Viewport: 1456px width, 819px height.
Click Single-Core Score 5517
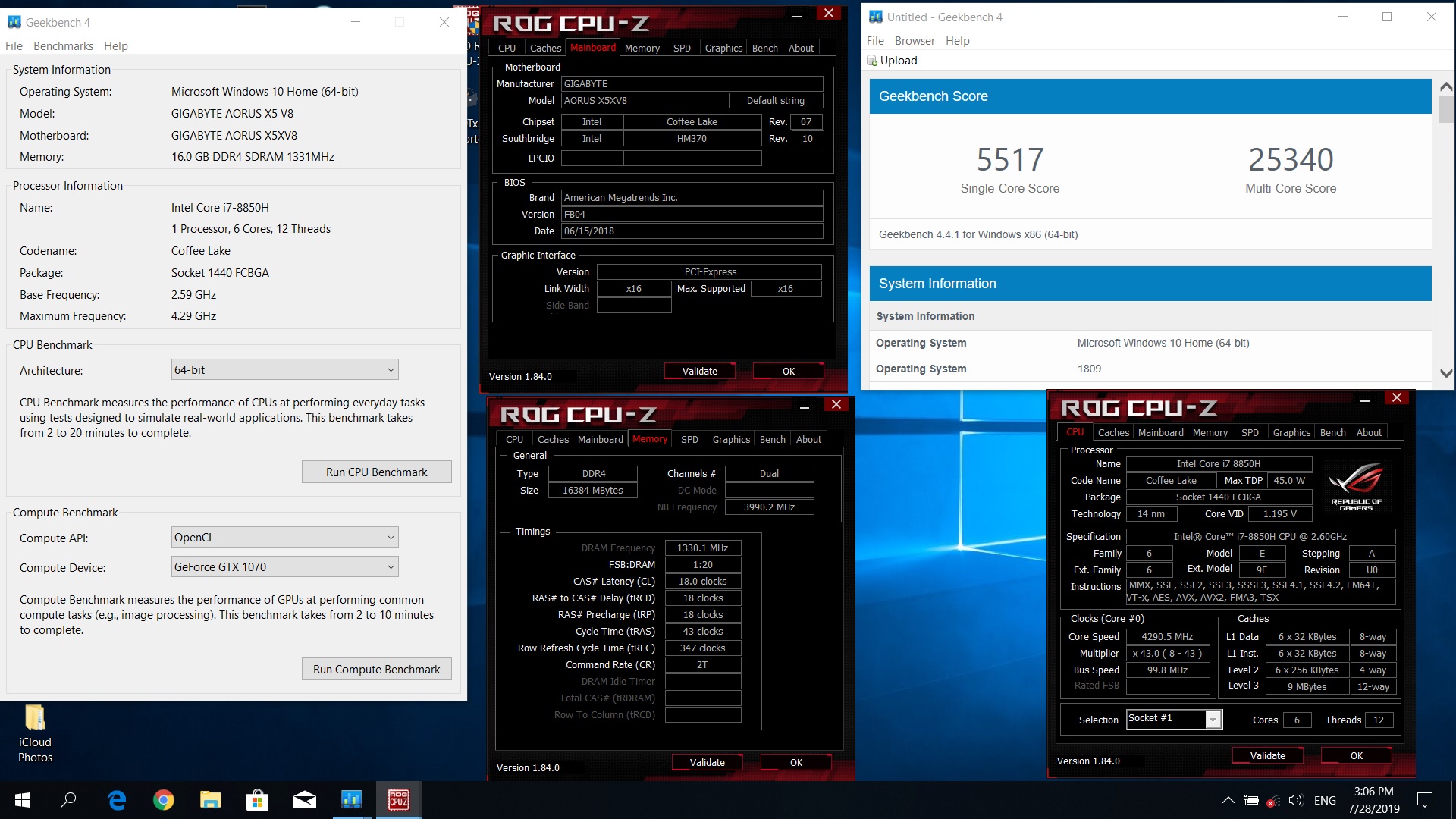(1010, 159)
